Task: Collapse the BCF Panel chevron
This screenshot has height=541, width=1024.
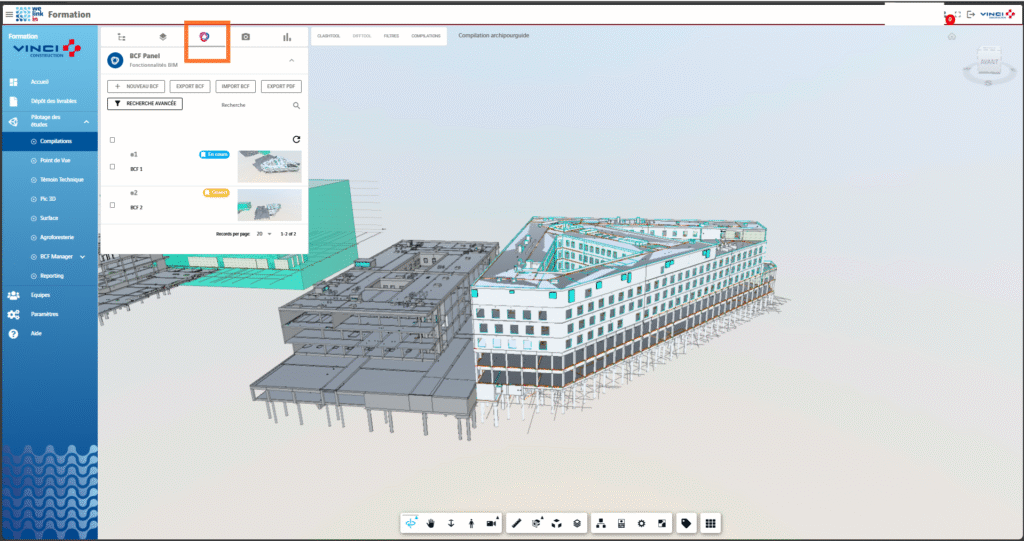Action: 292,61
